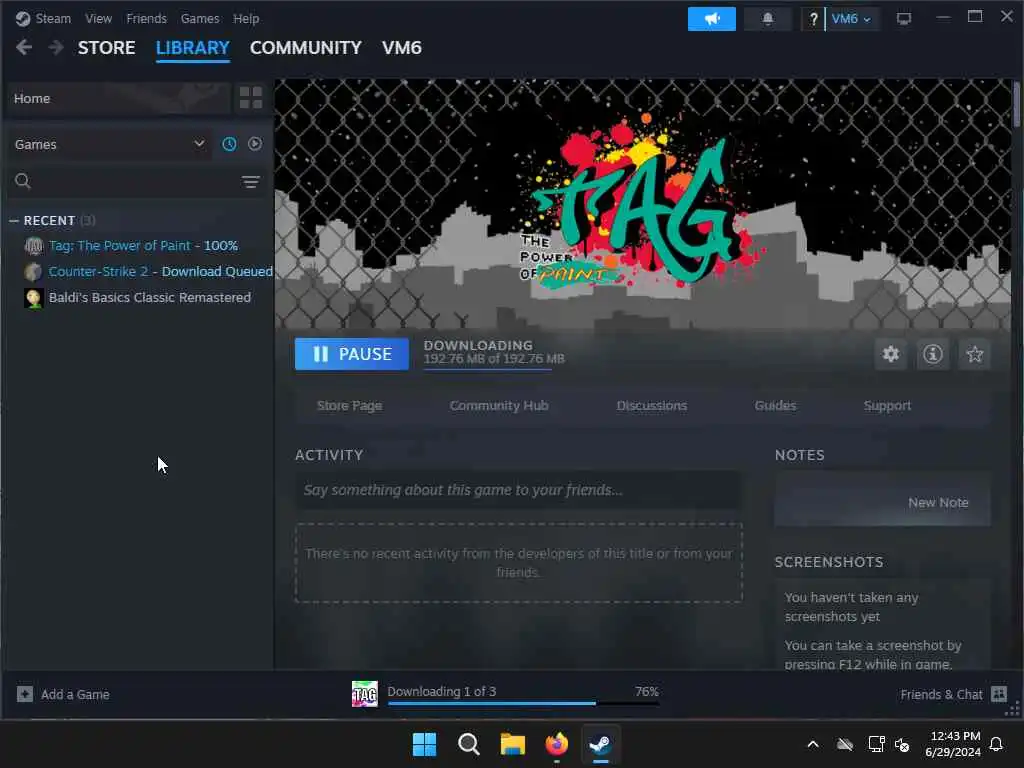Select Counter-Strike 2 Download Queued entry

coord(160,272)
